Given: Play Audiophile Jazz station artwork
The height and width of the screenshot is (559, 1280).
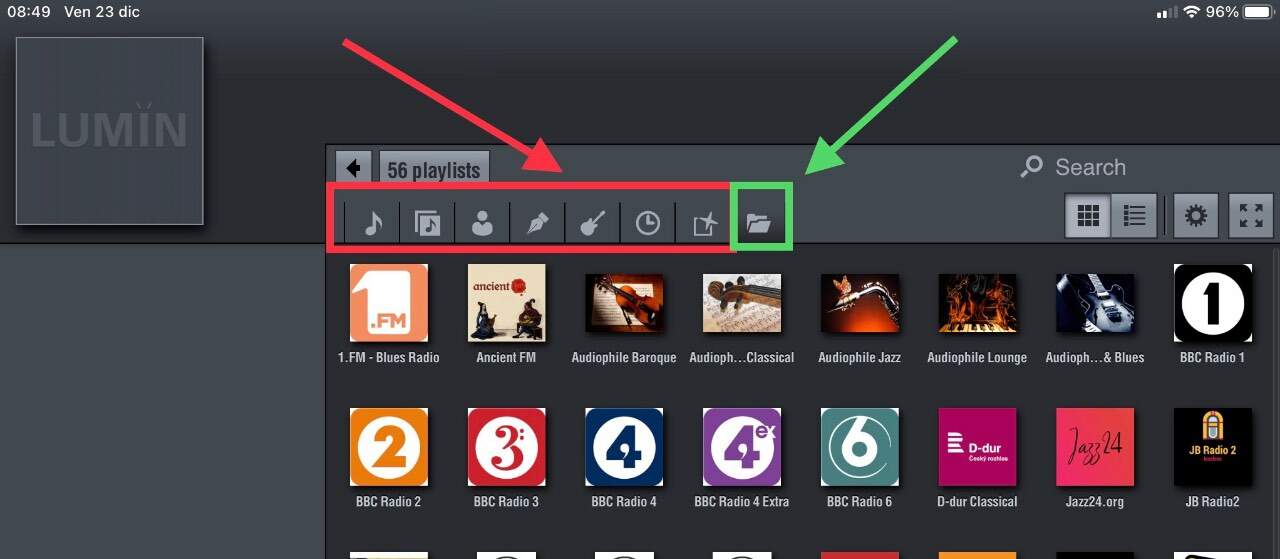Looking at the screenshot, I should [x=860, y=303].
